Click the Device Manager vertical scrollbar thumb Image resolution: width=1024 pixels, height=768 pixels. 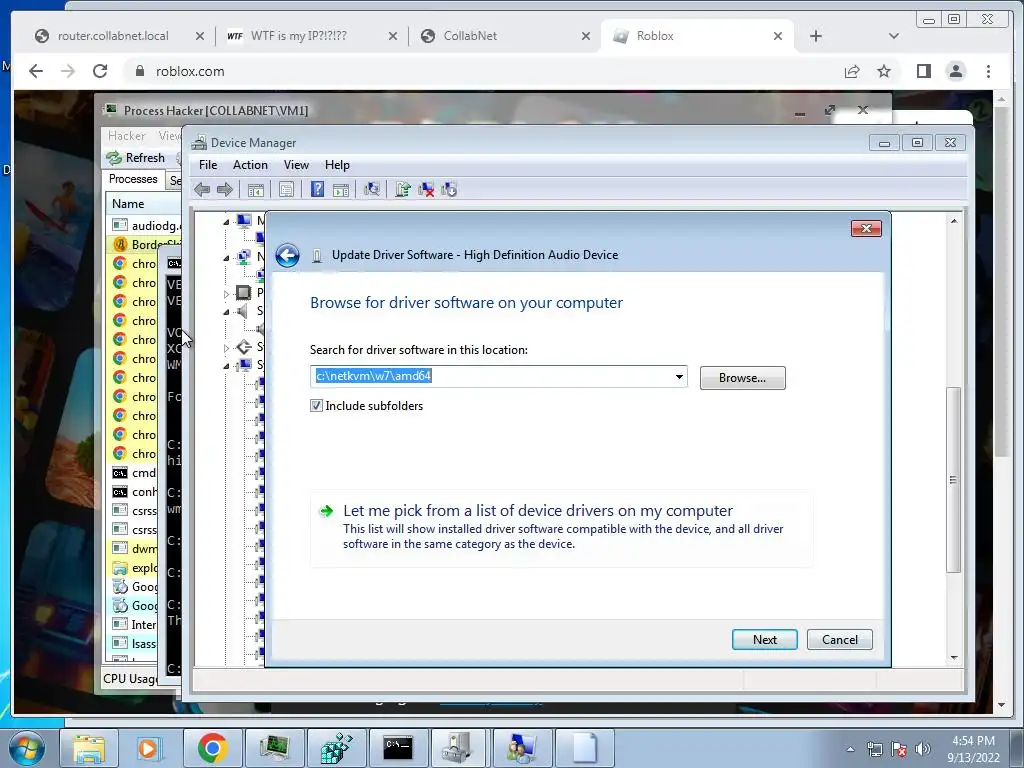tap(953, 480)
